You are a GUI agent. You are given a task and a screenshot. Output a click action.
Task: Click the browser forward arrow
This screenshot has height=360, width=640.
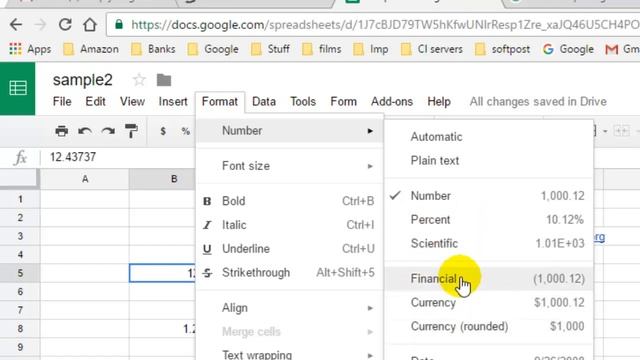pyautogui.click(x=40, y=25)
